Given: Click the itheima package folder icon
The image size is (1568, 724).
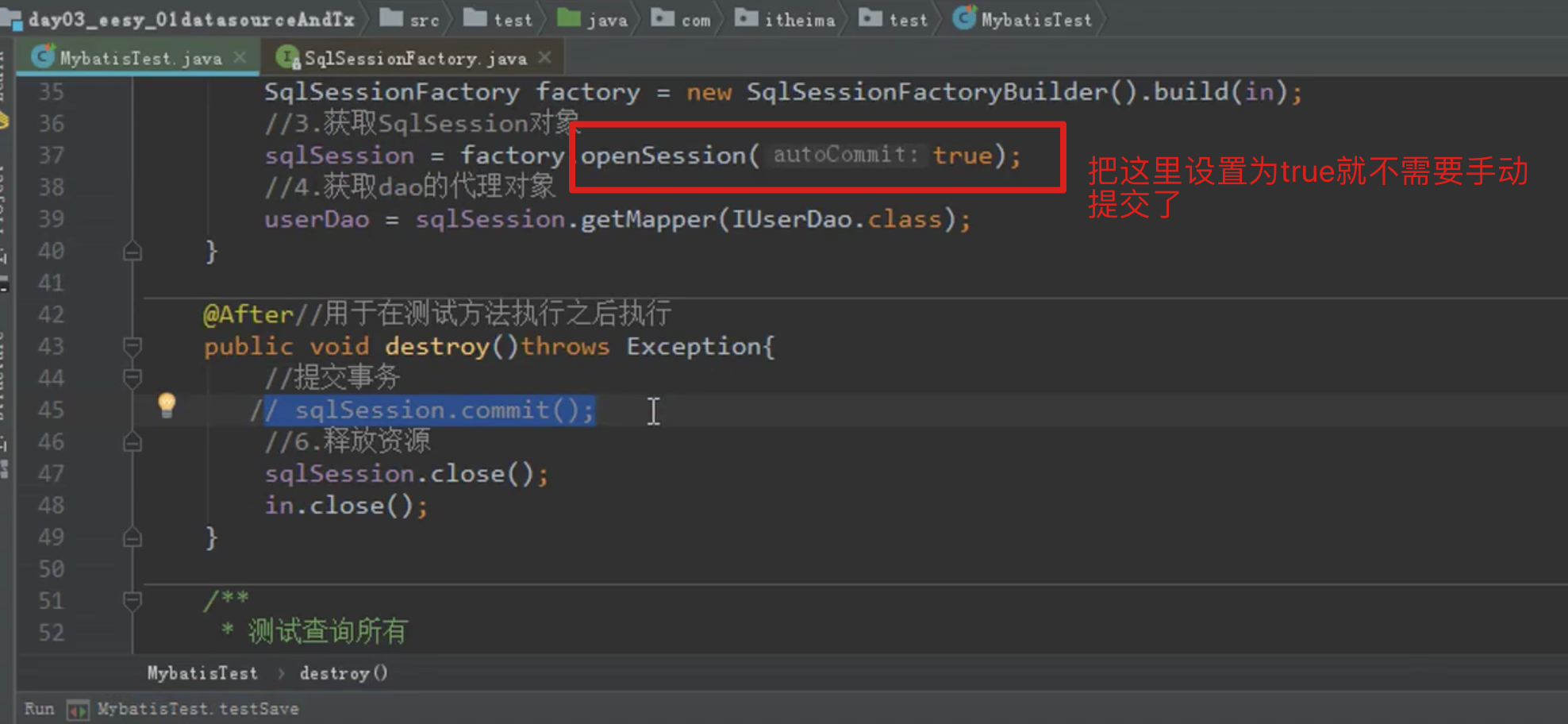Looking at the screenshot, I should click(746, 17).
